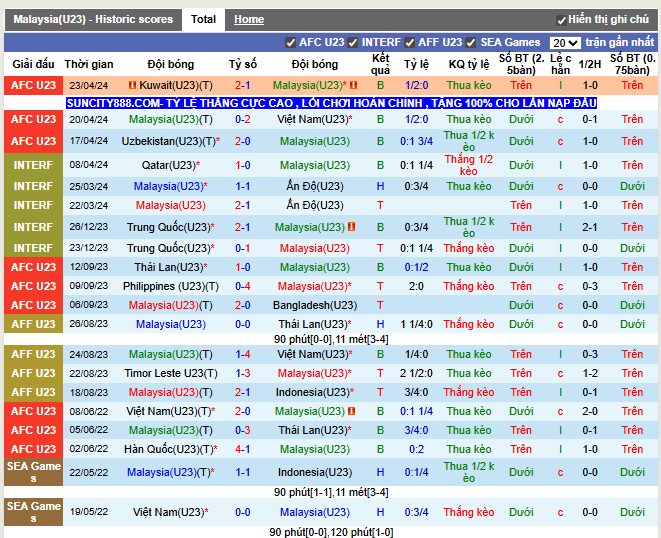The height and width of the screenshot is (538, 661).
Task: Click INTERF league cell for 08/04/24
Action: coord(33,165)
